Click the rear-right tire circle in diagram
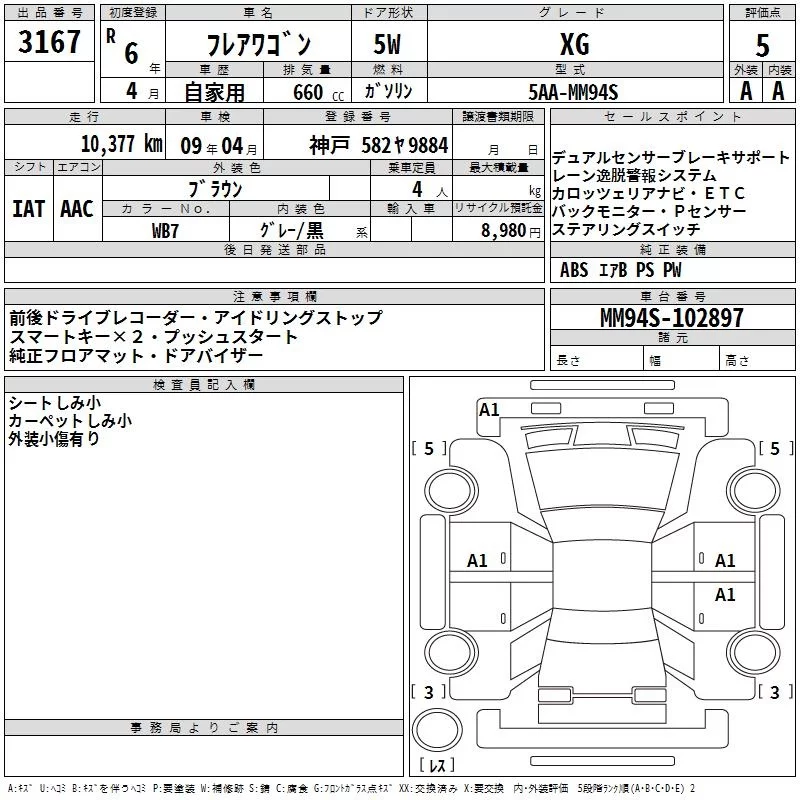This screenshot has height=800, width=800. tap(754, 652)
